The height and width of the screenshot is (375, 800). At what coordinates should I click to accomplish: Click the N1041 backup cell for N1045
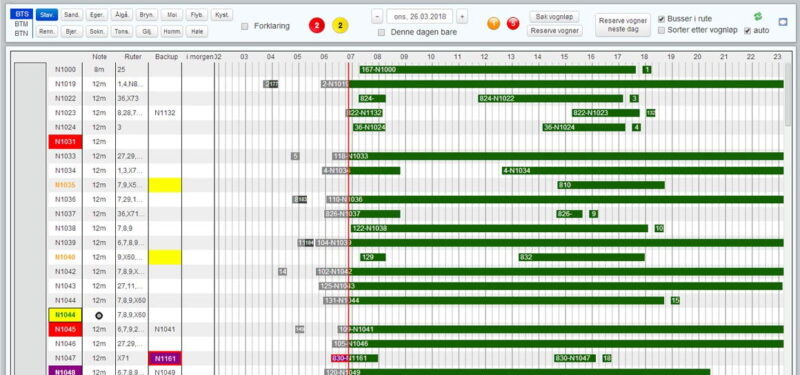coord(165,329)
